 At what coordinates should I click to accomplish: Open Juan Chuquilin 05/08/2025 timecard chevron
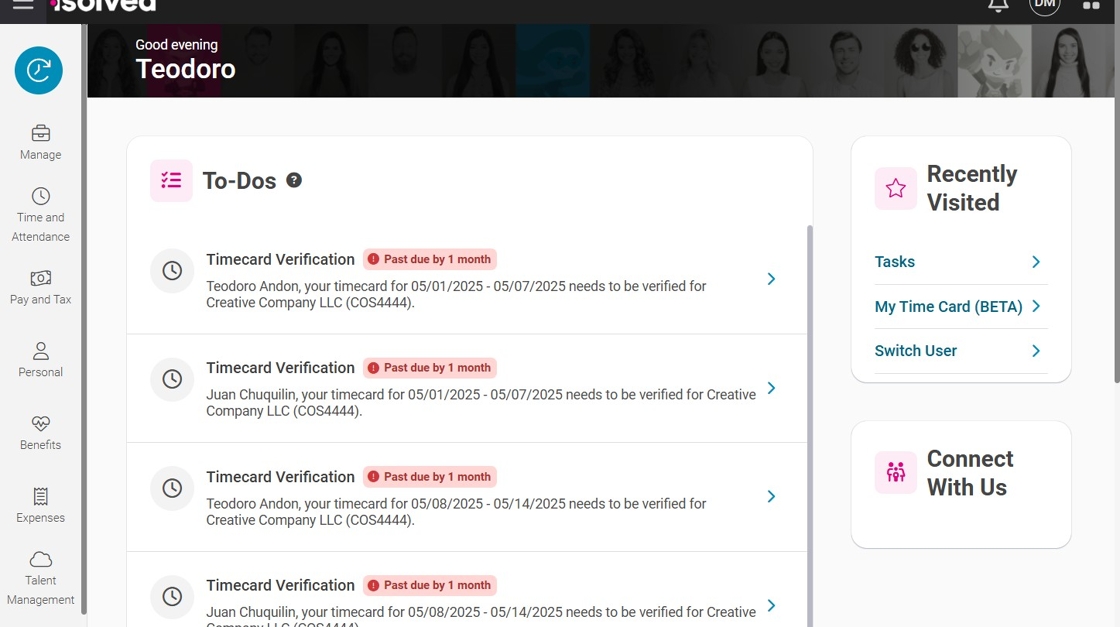point(771,606)
